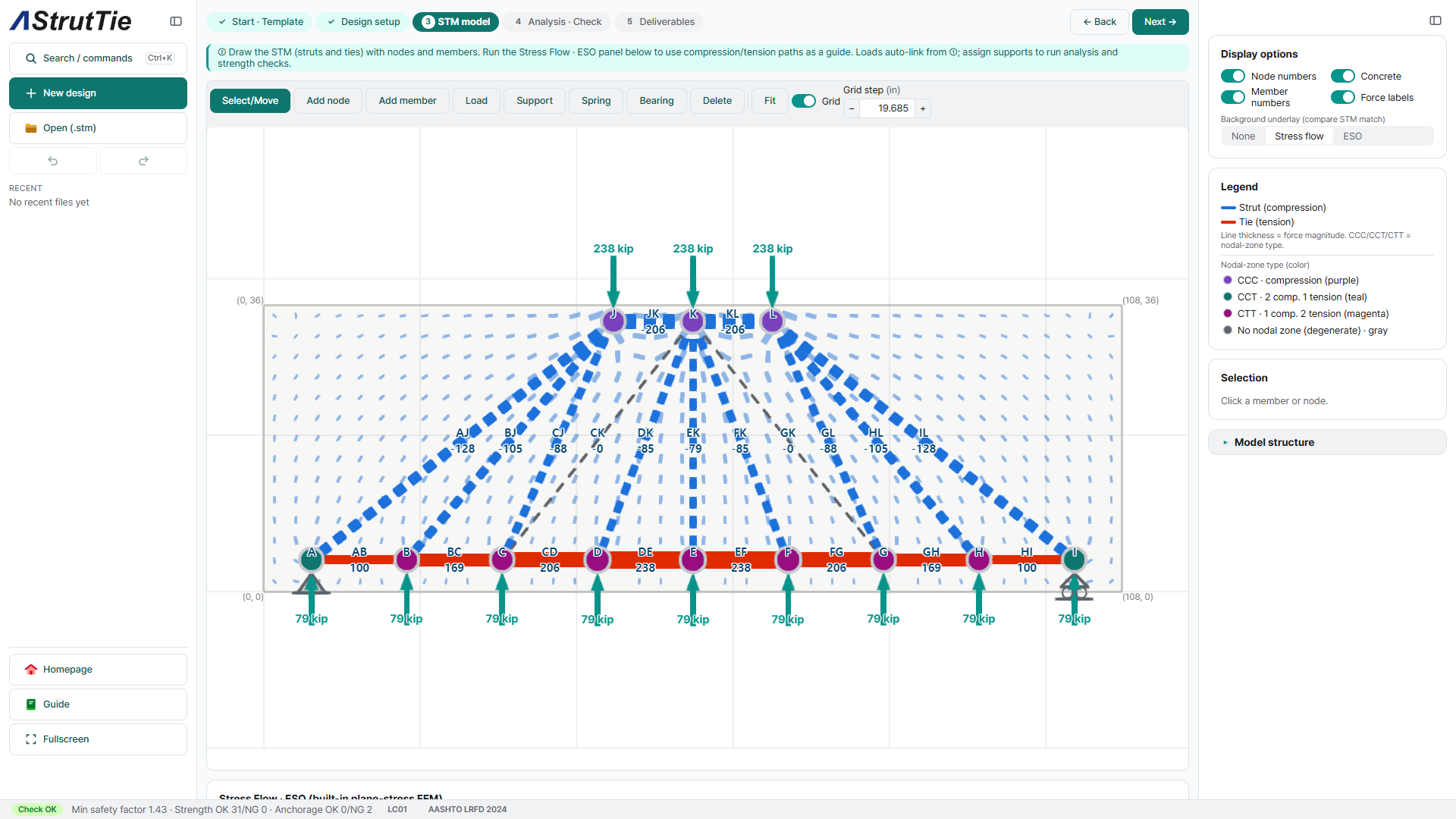
Task: Select node K at top center
Action: tap(693, 321)
